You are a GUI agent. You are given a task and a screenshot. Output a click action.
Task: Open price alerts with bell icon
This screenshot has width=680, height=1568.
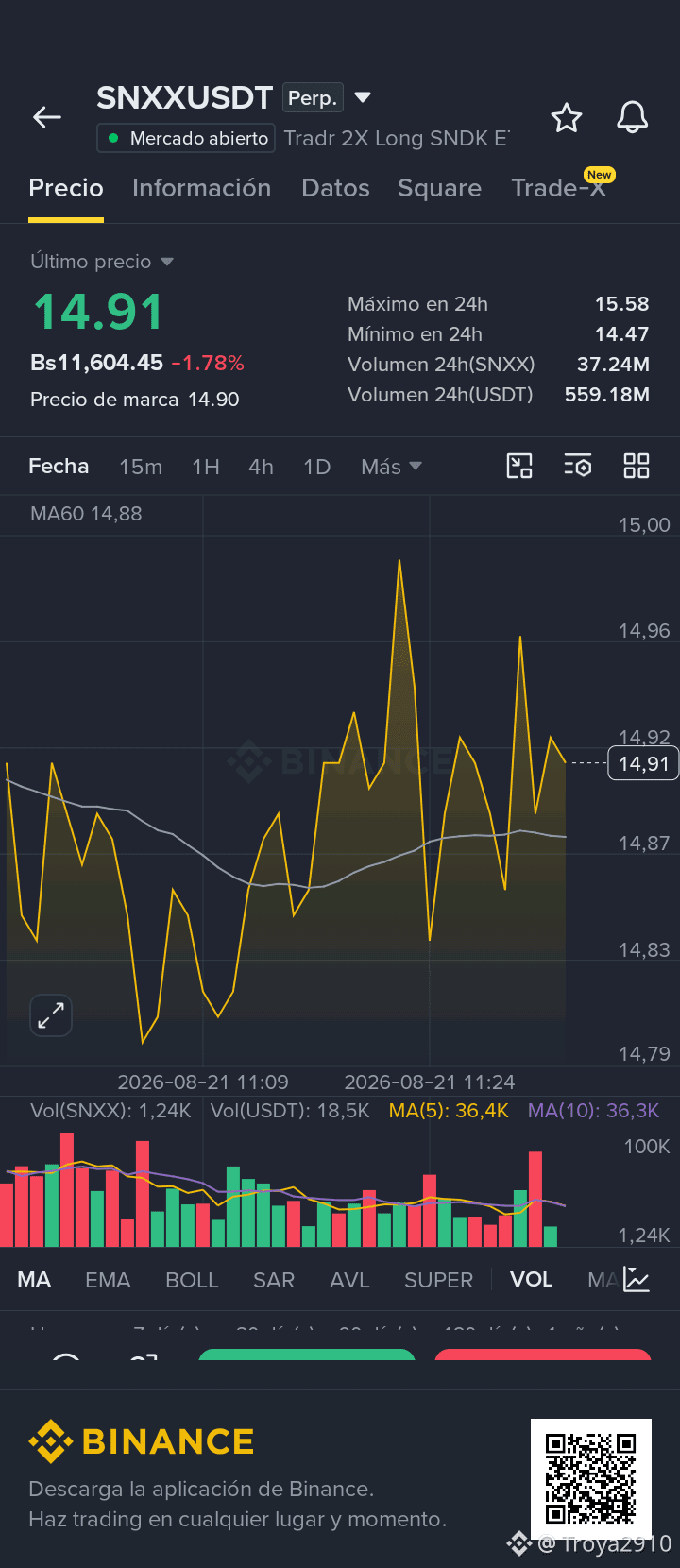click(632, 117)
